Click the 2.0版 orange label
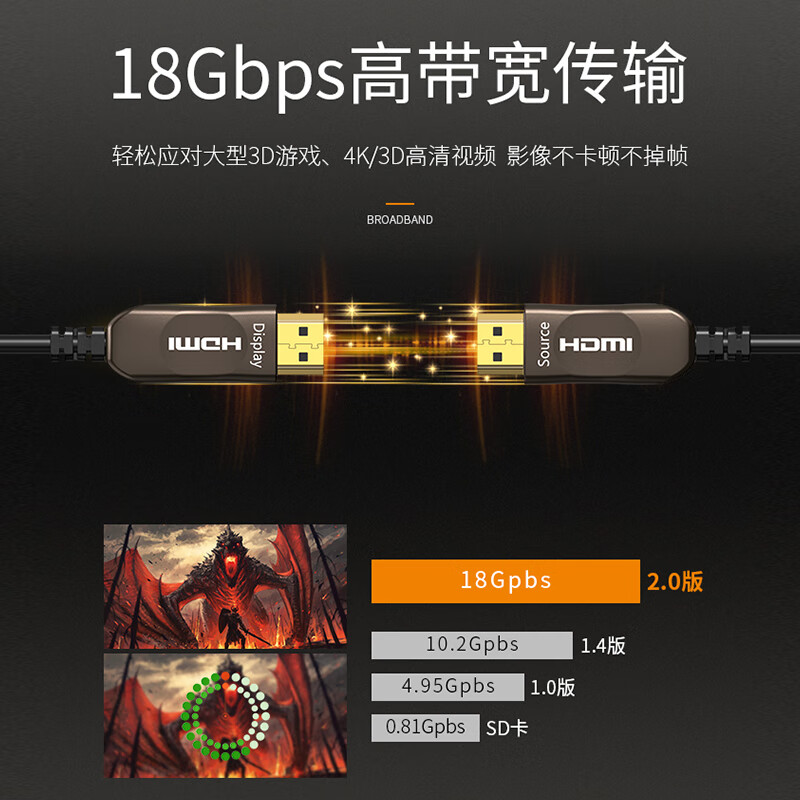800x800 pixels. click(675, 582)
